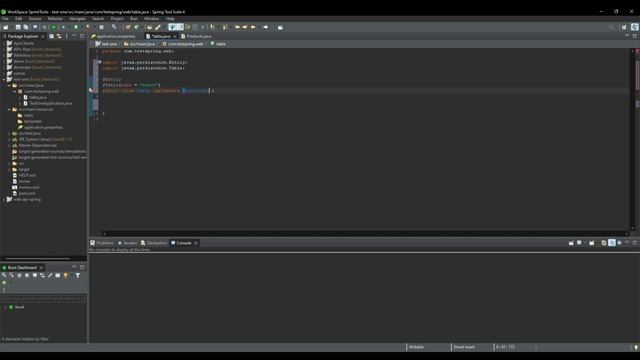640x360 pixels.
Task: Open the File menu
Action: (5, 19)
